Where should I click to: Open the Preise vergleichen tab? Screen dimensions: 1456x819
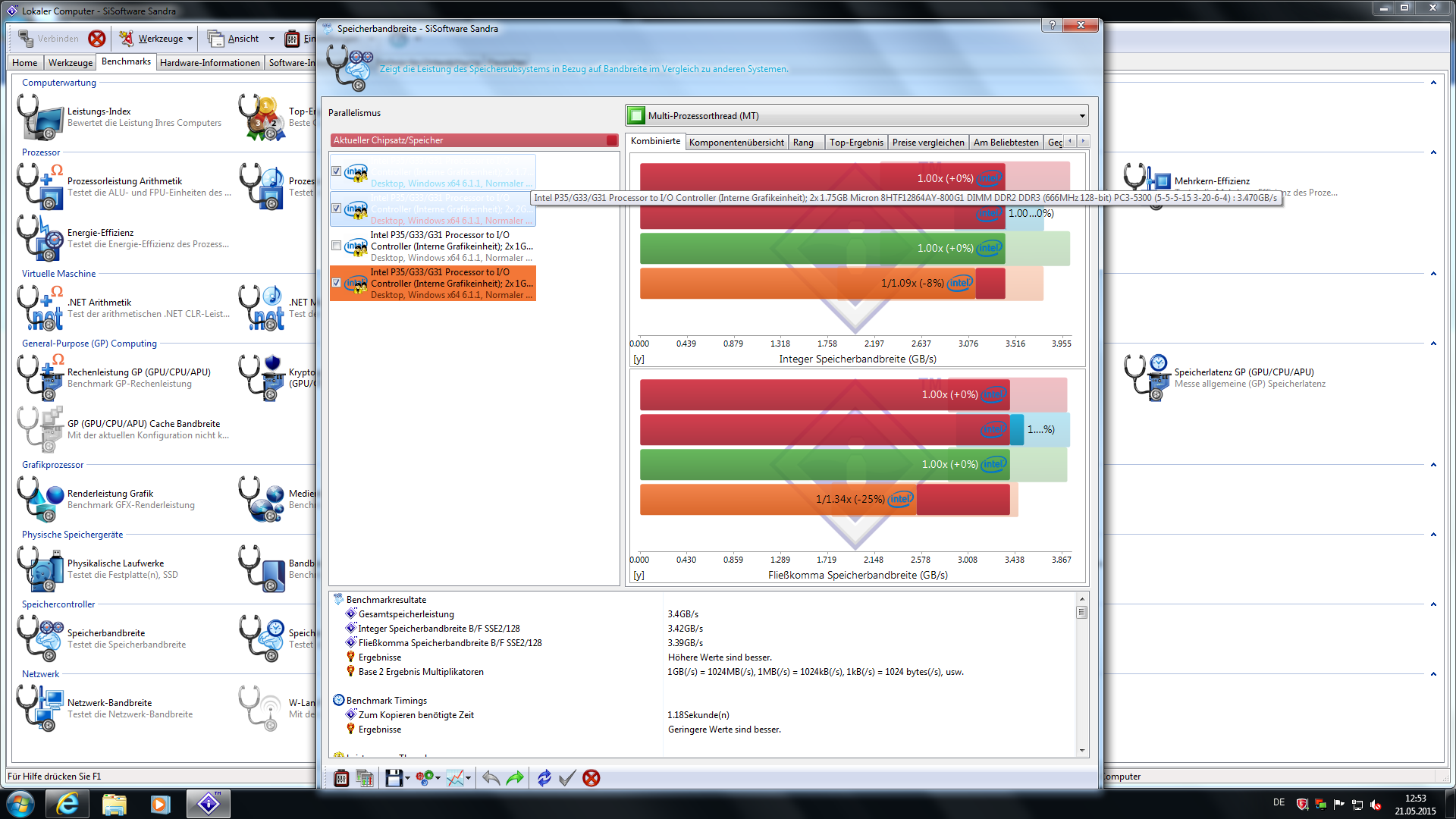tap(928, 143)
